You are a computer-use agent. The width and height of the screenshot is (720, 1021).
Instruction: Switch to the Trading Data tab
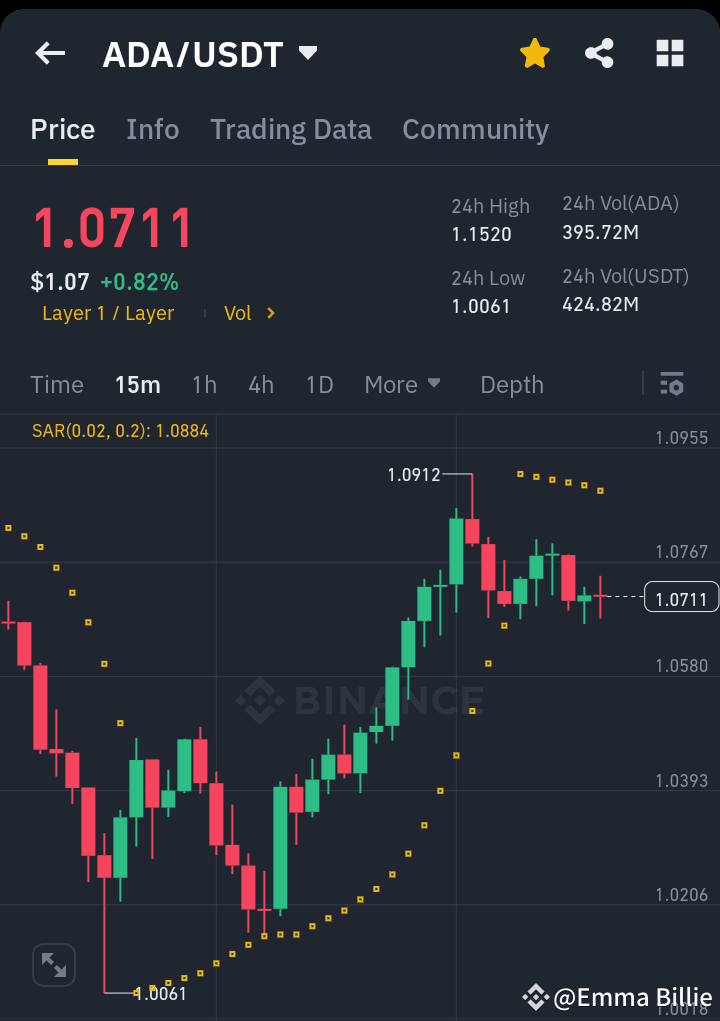tap(291, 129)
